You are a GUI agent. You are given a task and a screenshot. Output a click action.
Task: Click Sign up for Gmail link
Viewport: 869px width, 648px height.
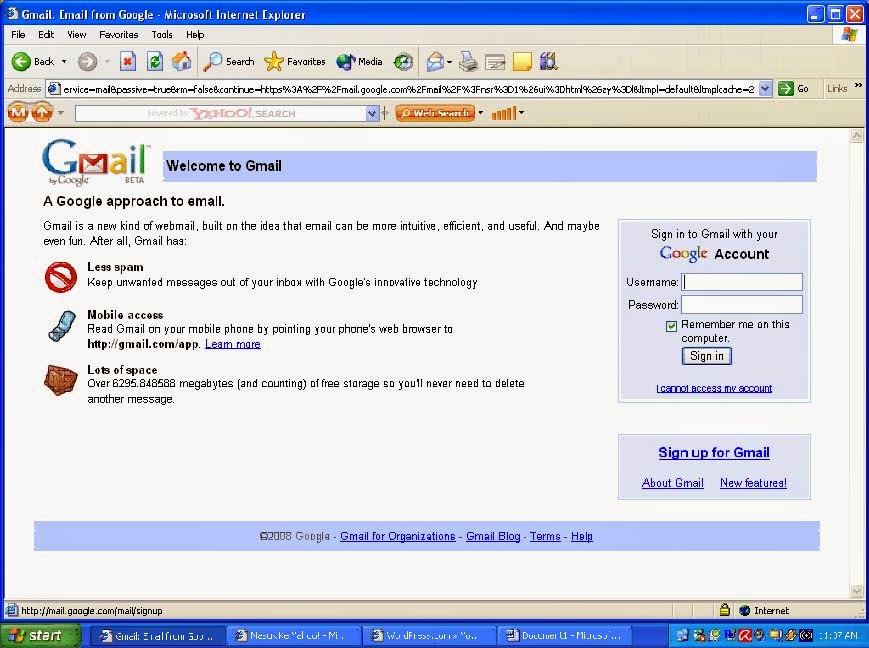(714, 452)
